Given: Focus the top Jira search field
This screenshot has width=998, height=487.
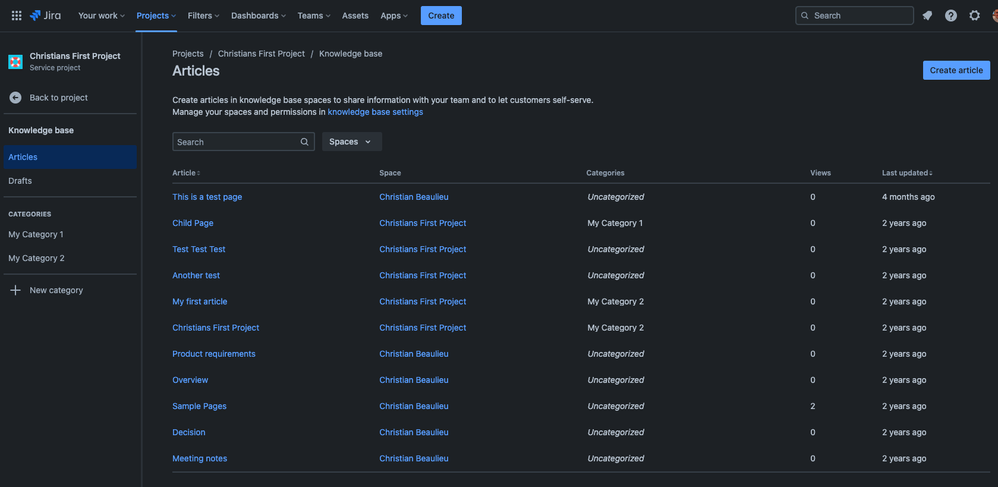Looking at the screenshot, I should tap(854, 15).
